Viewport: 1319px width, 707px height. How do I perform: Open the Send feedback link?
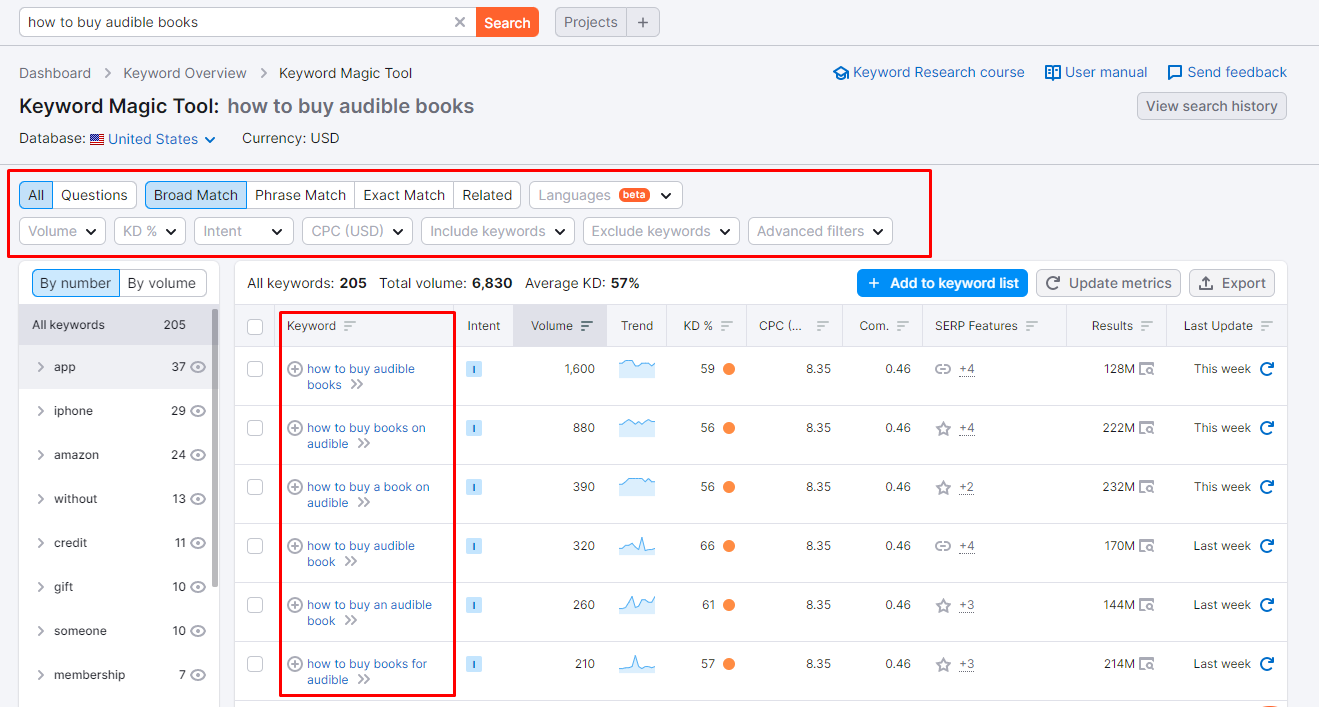1227,72
